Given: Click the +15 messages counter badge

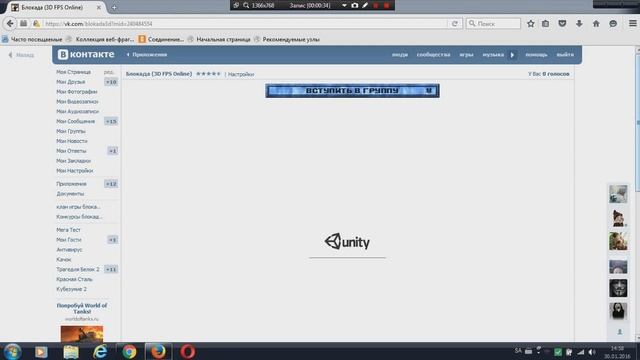Looking at the screenshot, I should click(111, 121).
